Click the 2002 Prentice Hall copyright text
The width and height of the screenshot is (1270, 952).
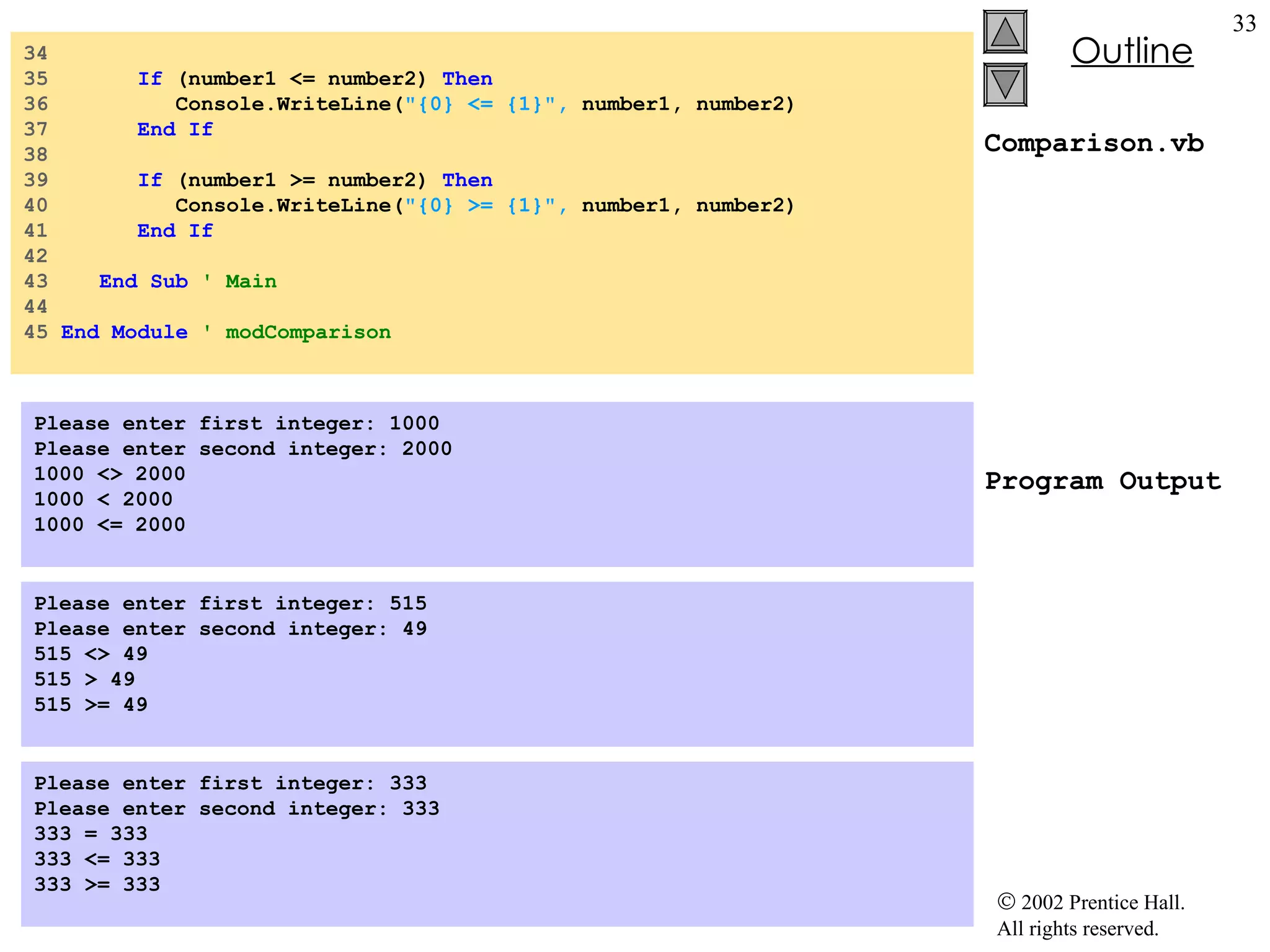pos(1090,903)
